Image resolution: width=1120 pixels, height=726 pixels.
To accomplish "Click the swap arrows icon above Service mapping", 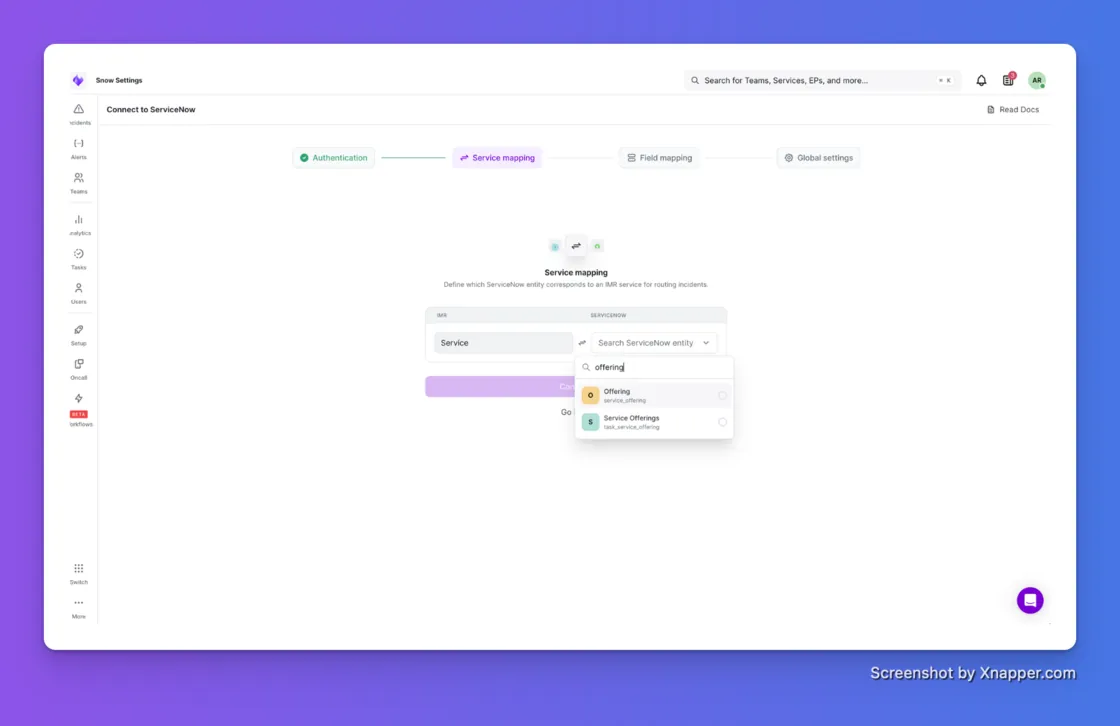I will (x=576, y=246).
